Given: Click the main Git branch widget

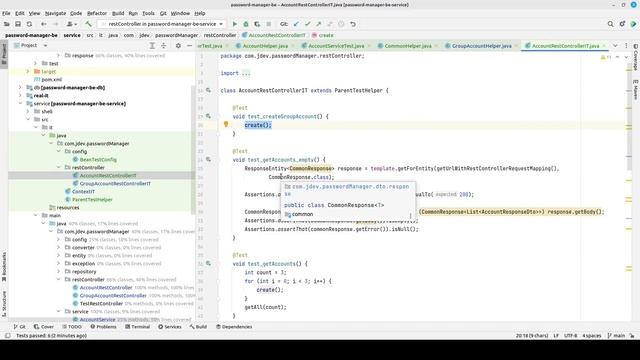Looking at the screenshot, I should coord(616,336).
